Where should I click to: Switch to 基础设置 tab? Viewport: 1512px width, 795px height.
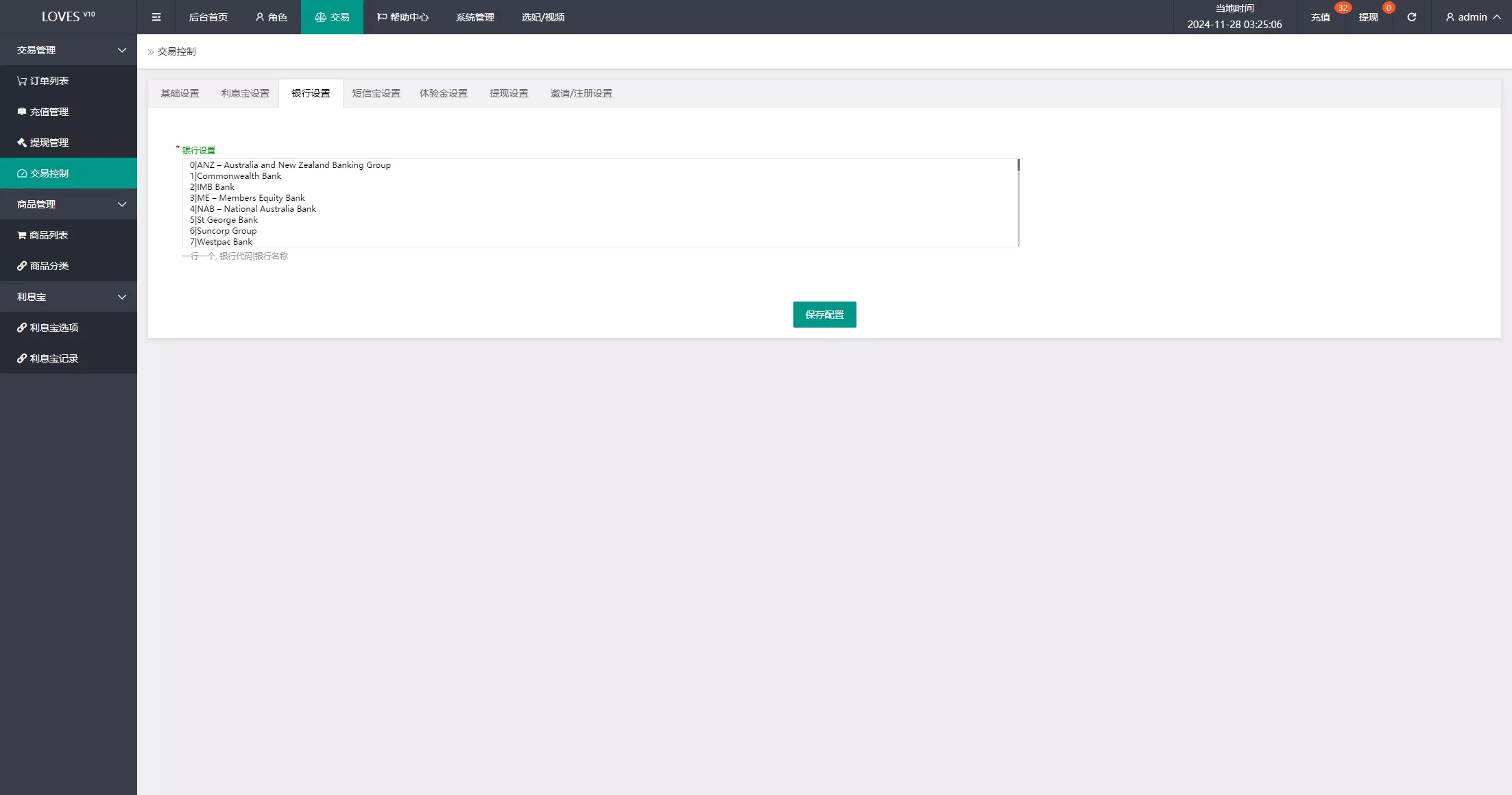180,93
